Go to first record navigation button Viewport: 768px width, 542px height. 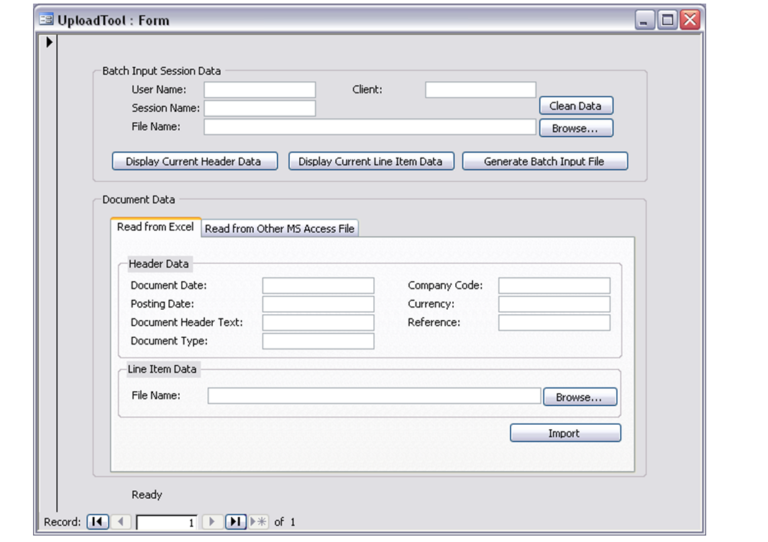coord(97,522)
